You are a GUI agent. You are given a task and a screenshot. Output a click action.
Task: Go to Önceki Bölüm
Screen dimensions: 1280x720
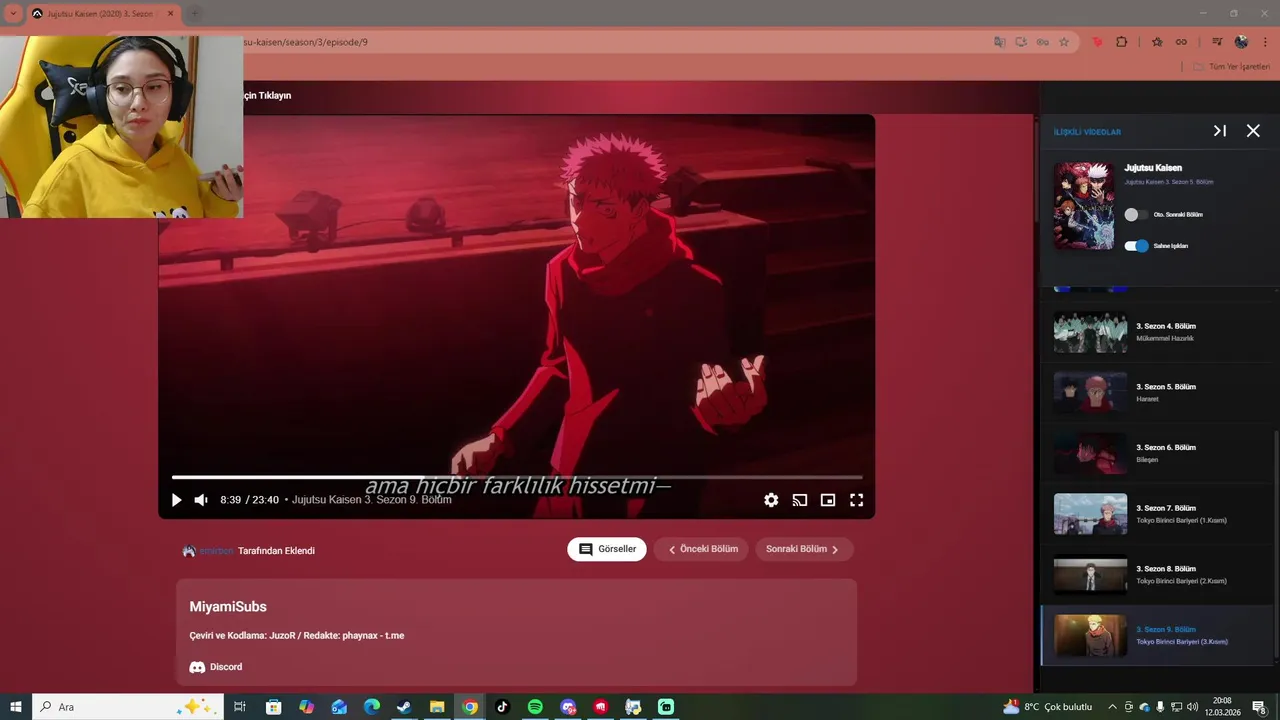point(701,549)
